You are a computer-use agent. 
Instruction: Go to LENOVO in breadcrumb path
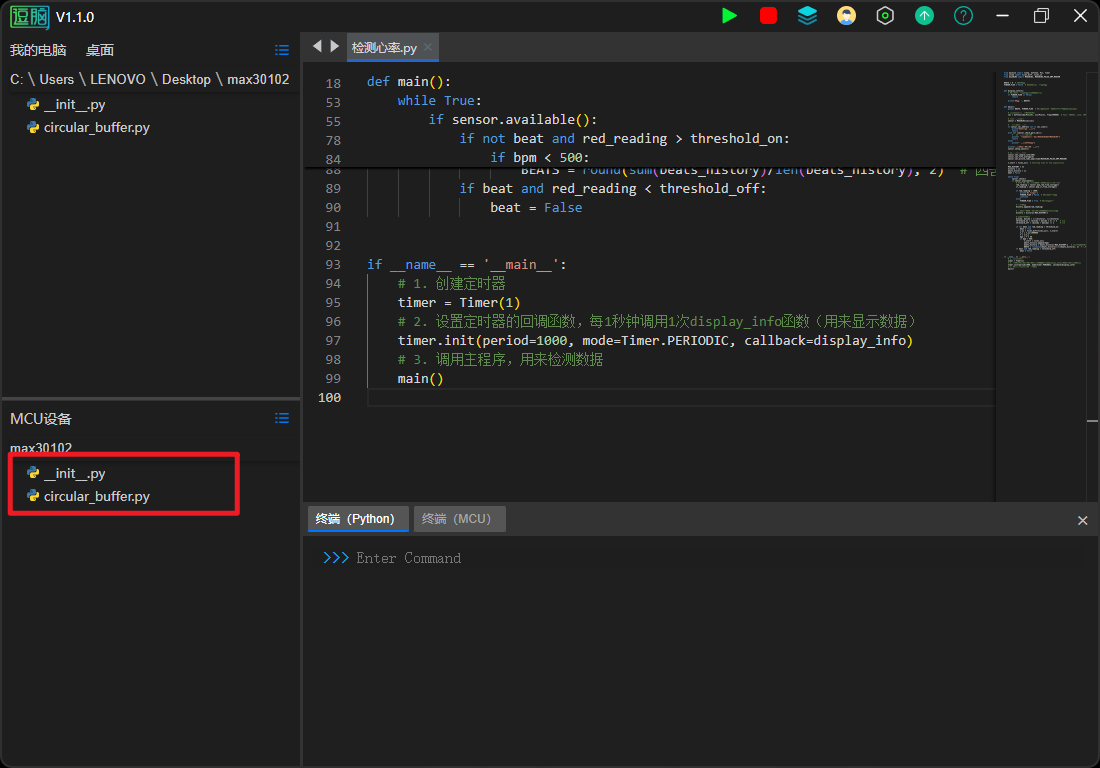pyautogui.click(x=118, y=79)
